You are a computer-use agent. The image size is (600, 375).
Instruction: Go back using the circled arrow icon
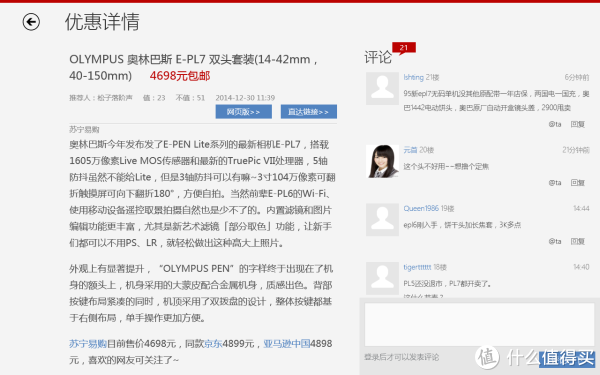pos(31,22)
